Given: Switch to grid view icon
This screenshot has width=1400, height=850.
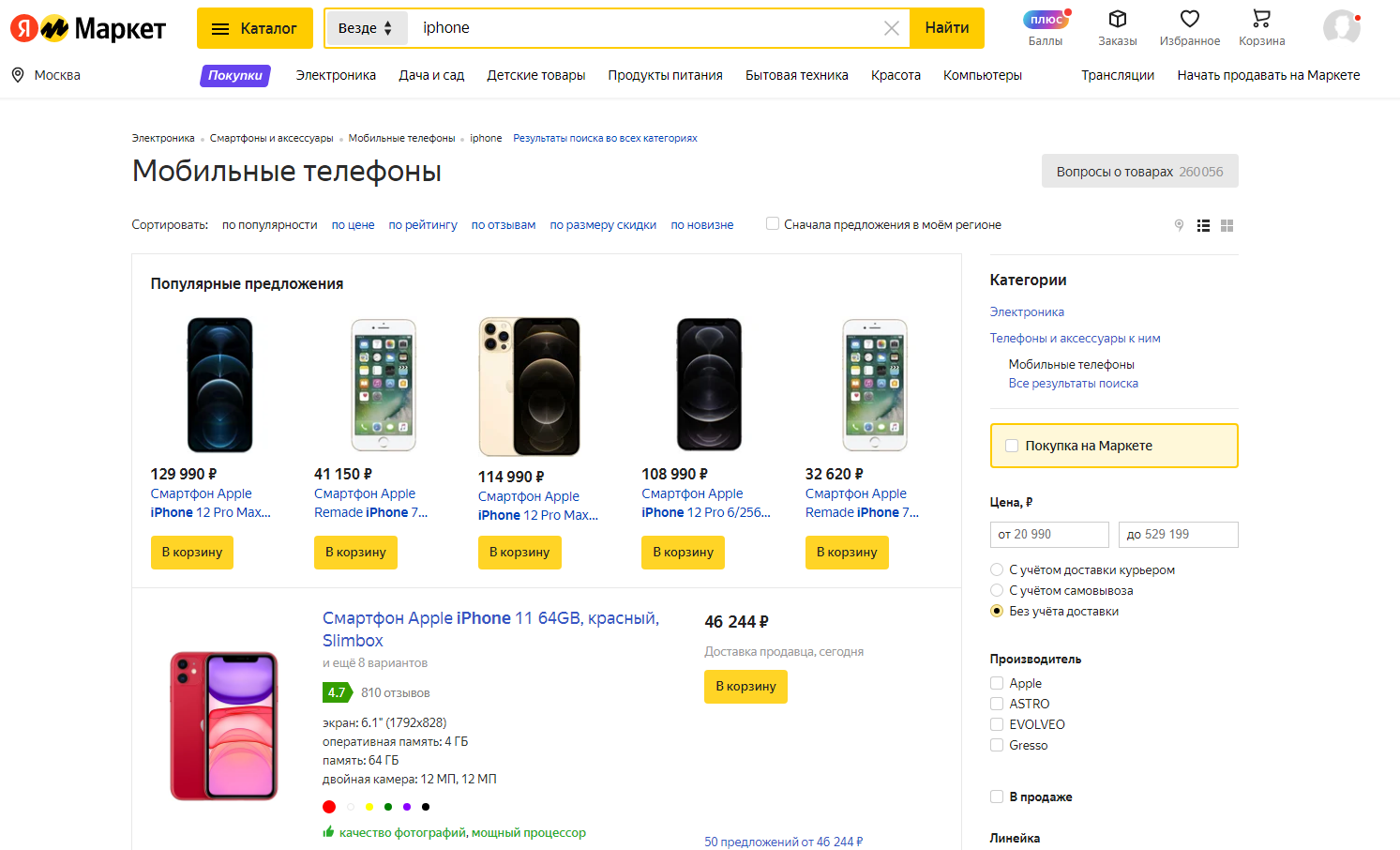Looking at the screenshot, I should coord(1227,225).
